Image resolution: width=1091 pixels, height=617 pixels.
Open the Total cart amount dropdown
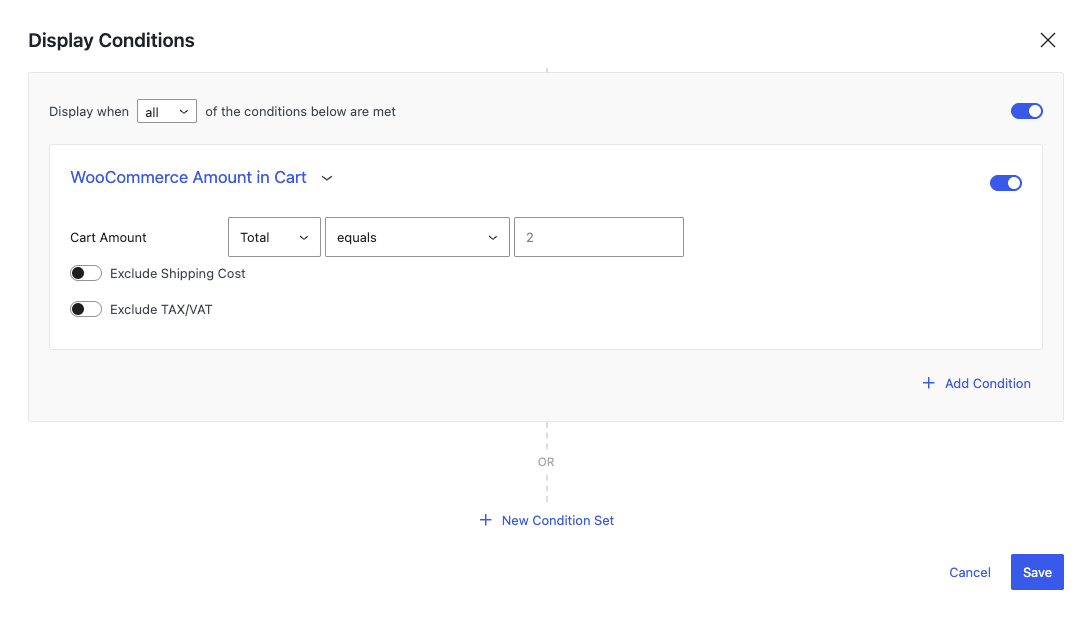274,237
